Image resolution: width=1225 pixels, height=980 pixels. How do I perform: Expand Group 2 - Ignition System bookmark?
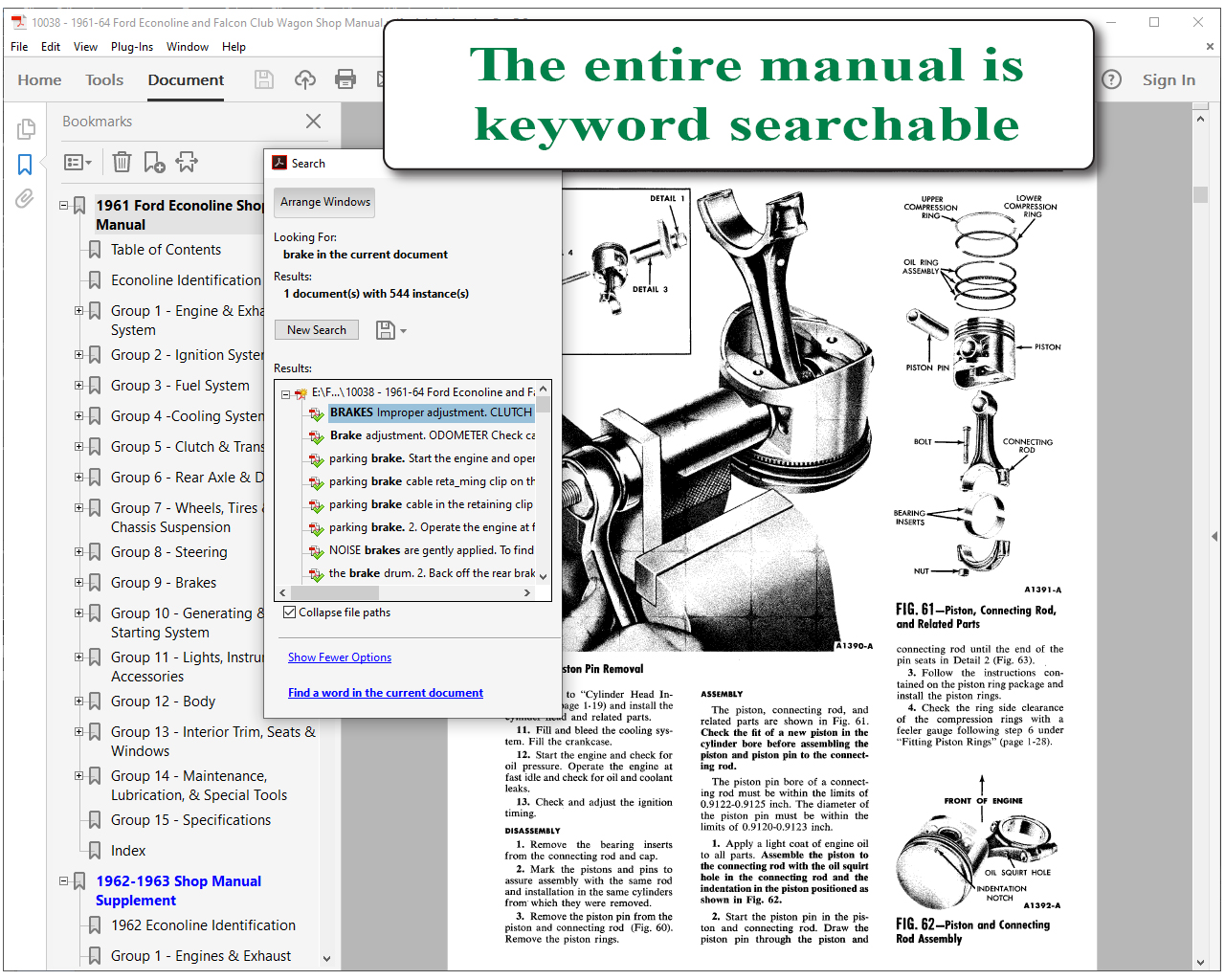coord(79,354)
